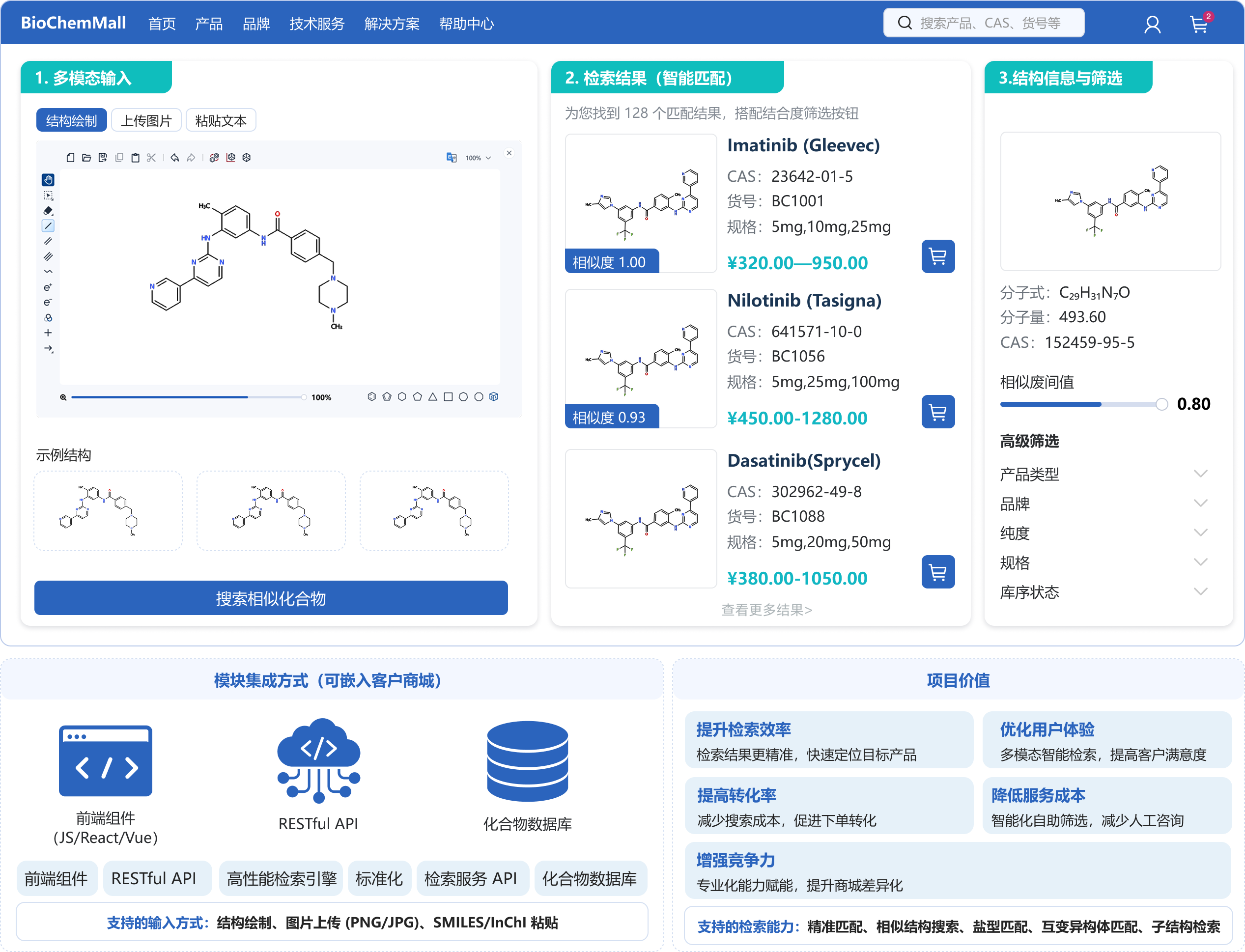Choose the hand pan tool
Viewport: 1245px width, 952px height.
48,180
